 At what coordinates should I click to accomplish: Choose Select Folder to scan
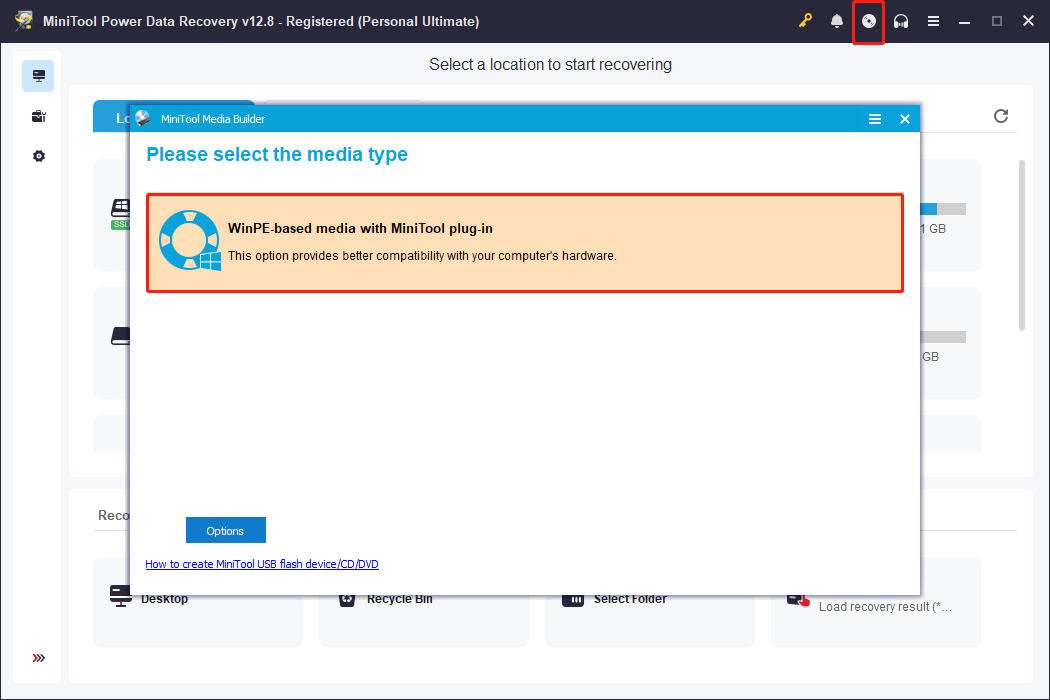pos(630,598)
